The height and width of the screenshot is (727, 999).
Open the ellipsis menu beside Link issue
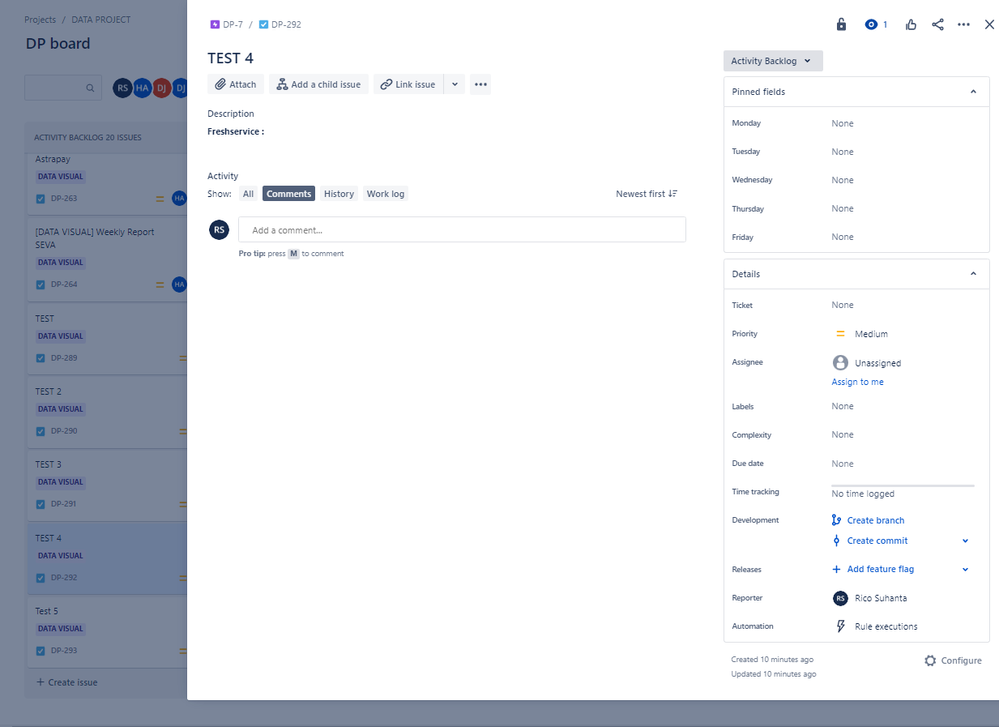(480, 84)
